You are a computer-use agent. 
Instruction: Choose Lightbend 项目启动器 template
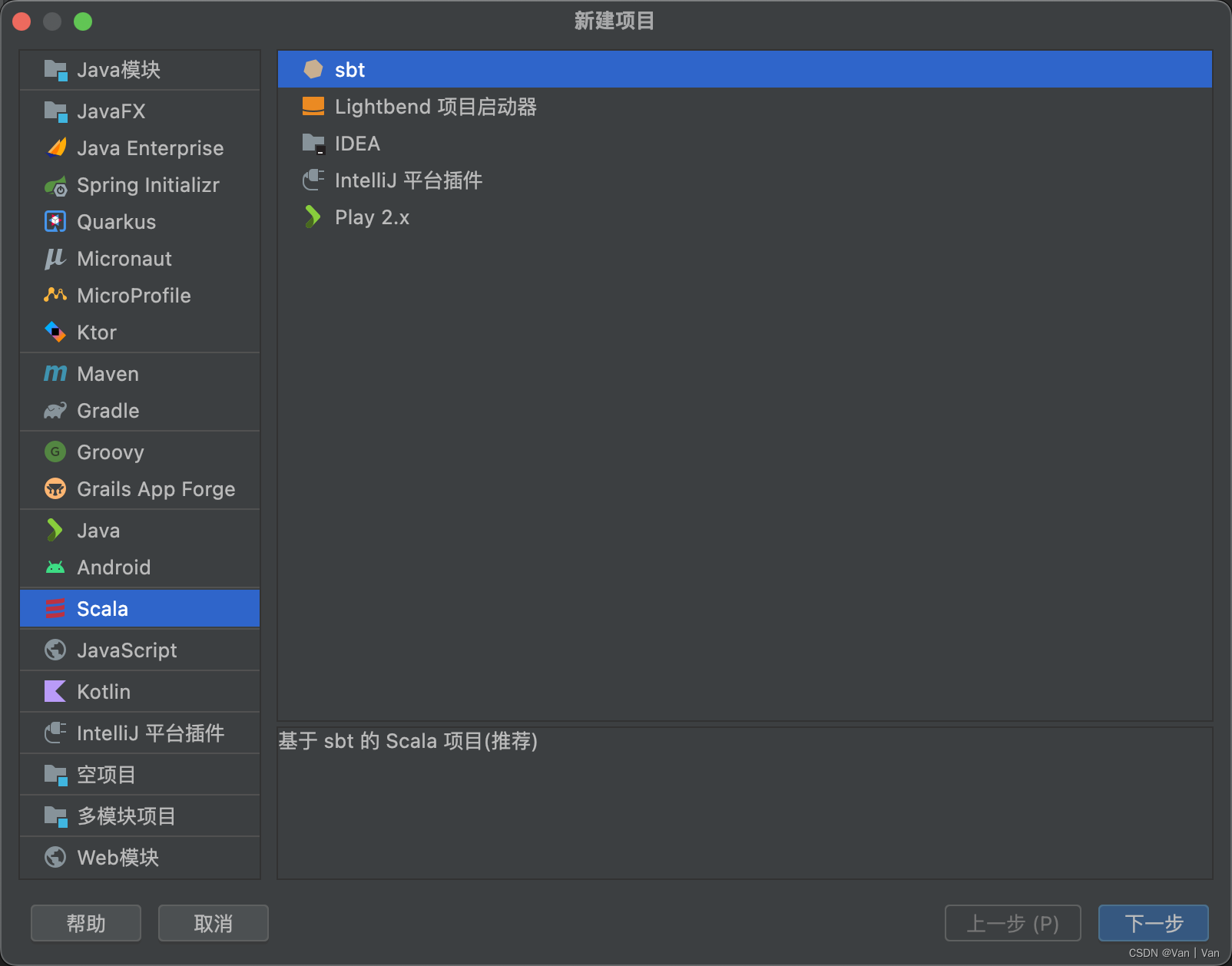pos(745,106)
